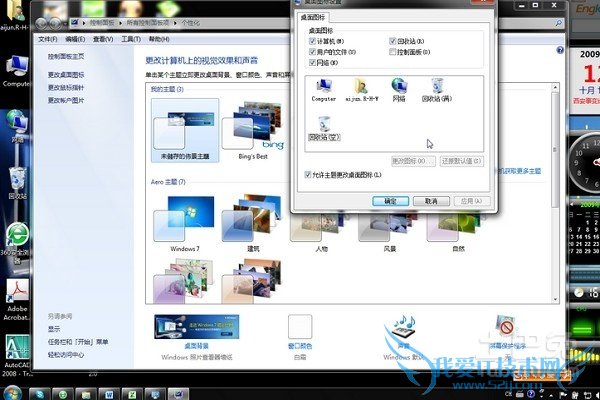Open the 显示 link under See also
This screenshot has height=400, width=600.
click(54, 329)
